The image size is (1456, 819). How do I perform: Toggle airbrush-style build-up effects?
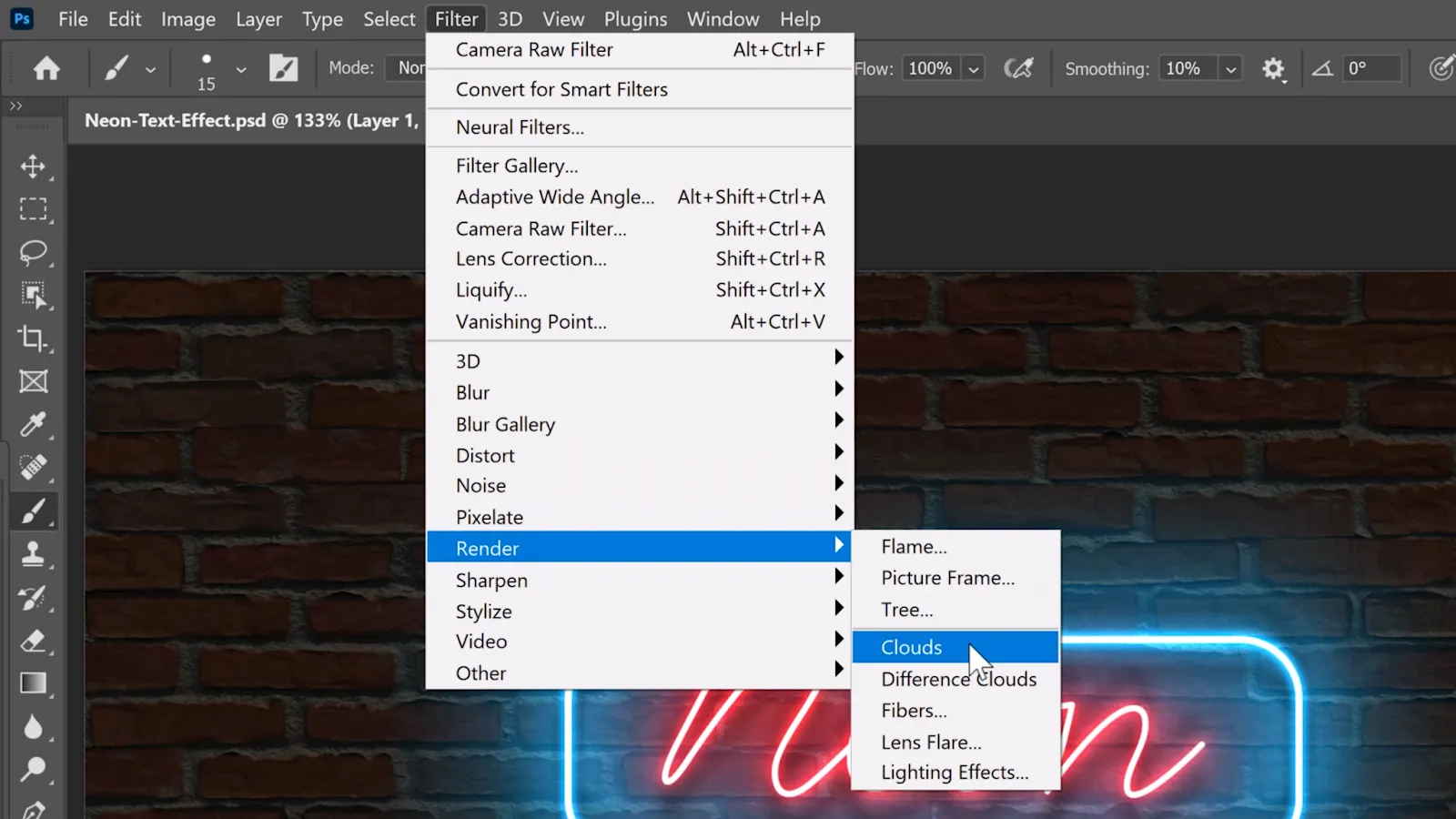[x=1018, y=68]
